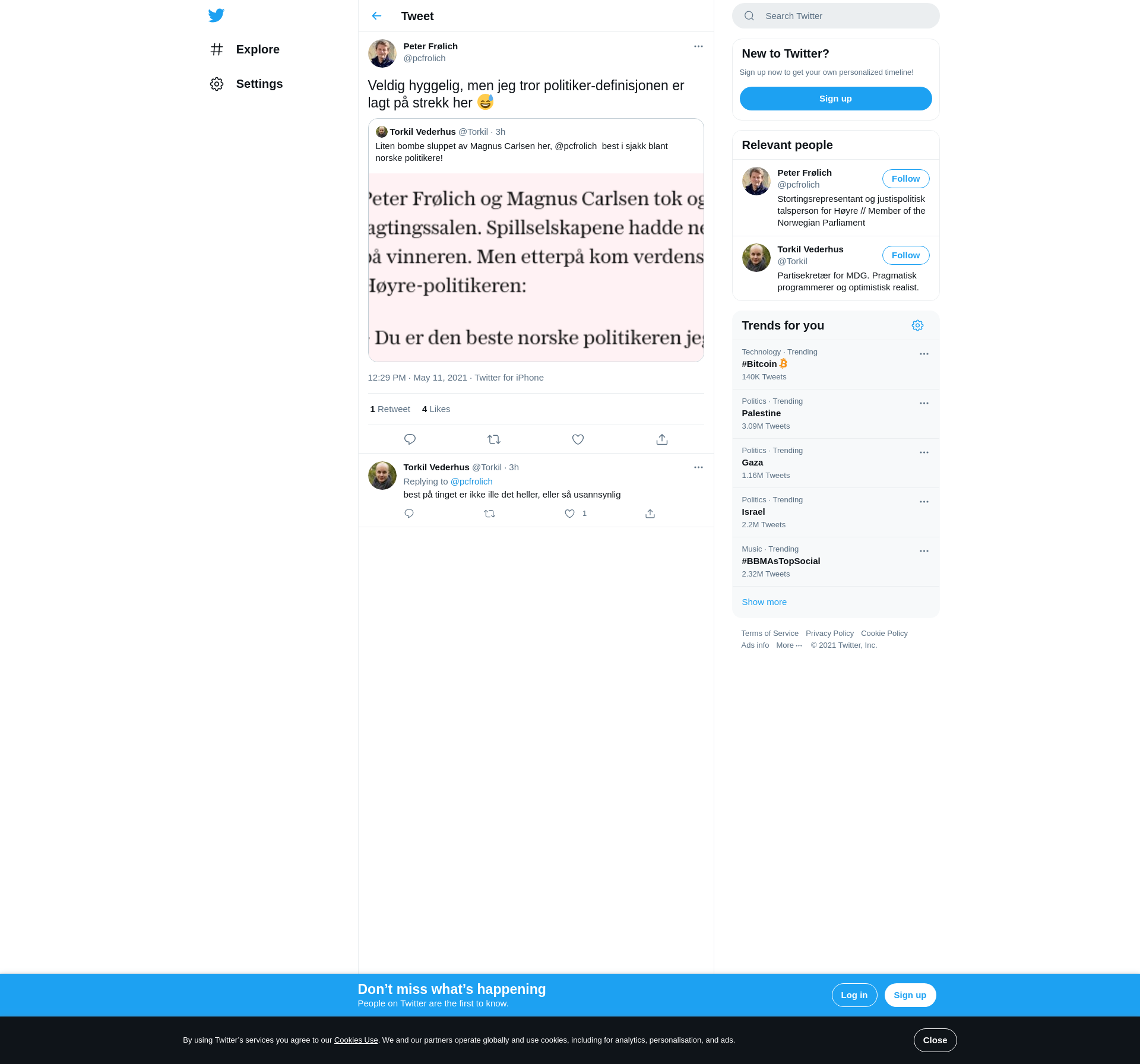Close the cookie notice
This screenshot has width=1140, height=1064.
click(935, 1040)
